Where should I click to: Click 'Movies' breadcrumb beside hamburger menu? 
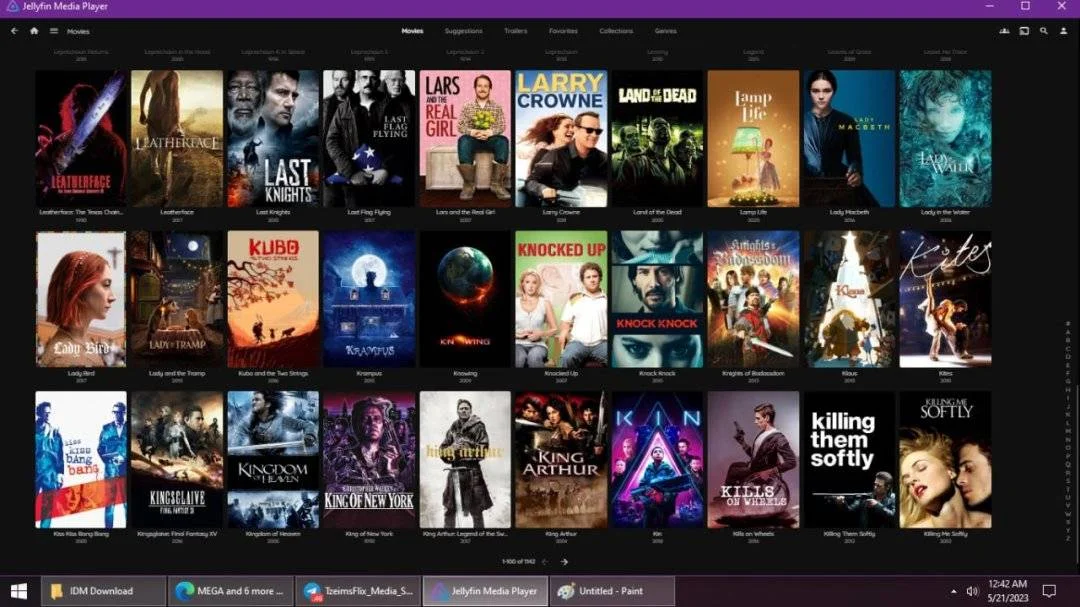click(78, 32)
